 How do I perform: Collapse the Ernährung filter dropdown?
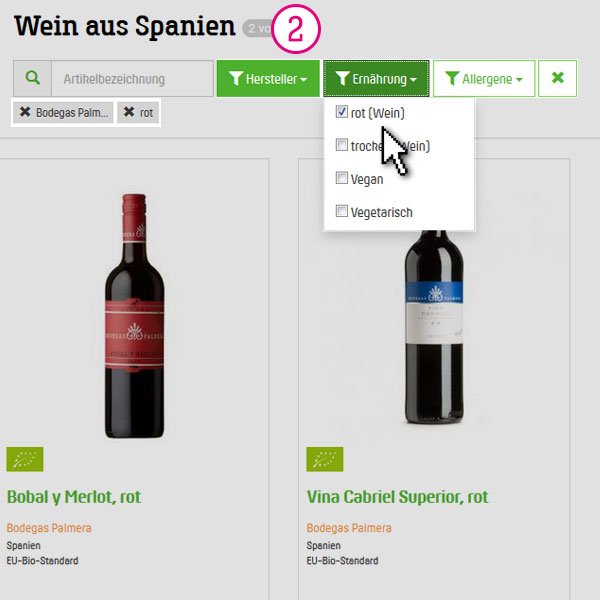pyautogui.click(x=376, y=78)
